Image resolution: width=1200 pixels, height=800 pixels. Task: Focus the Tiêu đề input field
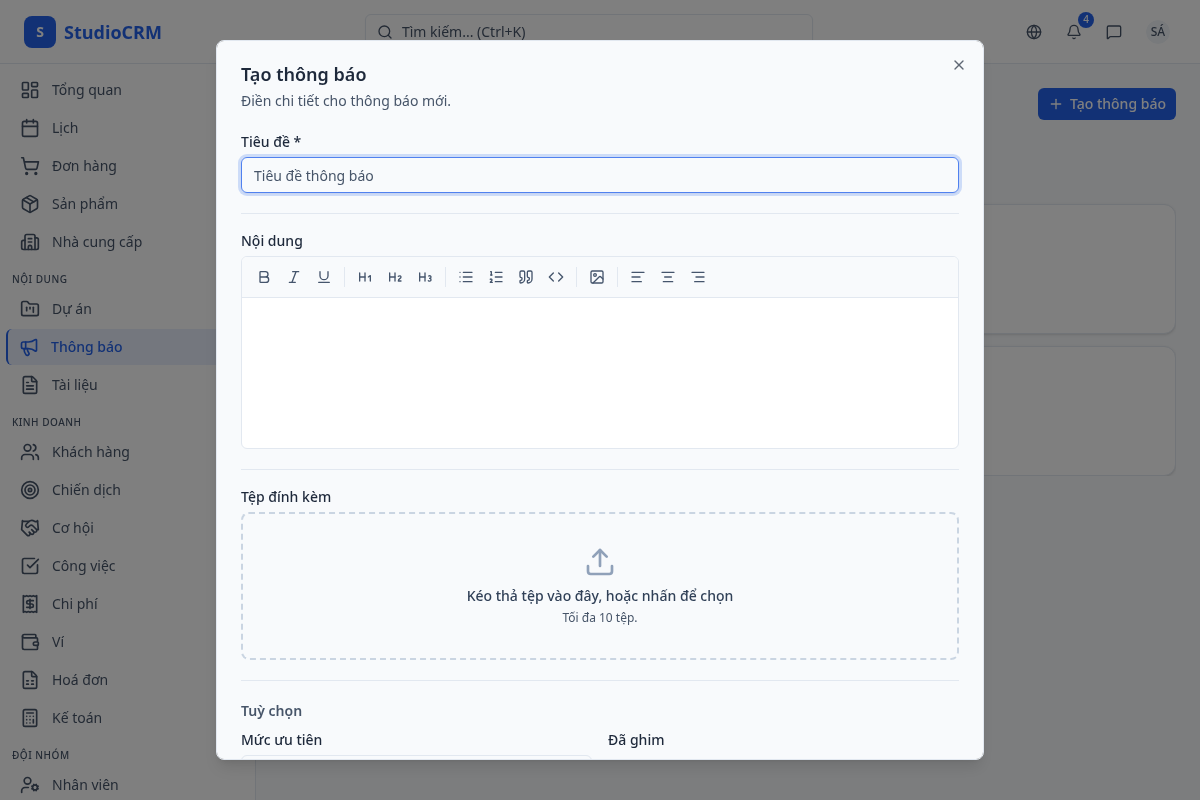600,175
